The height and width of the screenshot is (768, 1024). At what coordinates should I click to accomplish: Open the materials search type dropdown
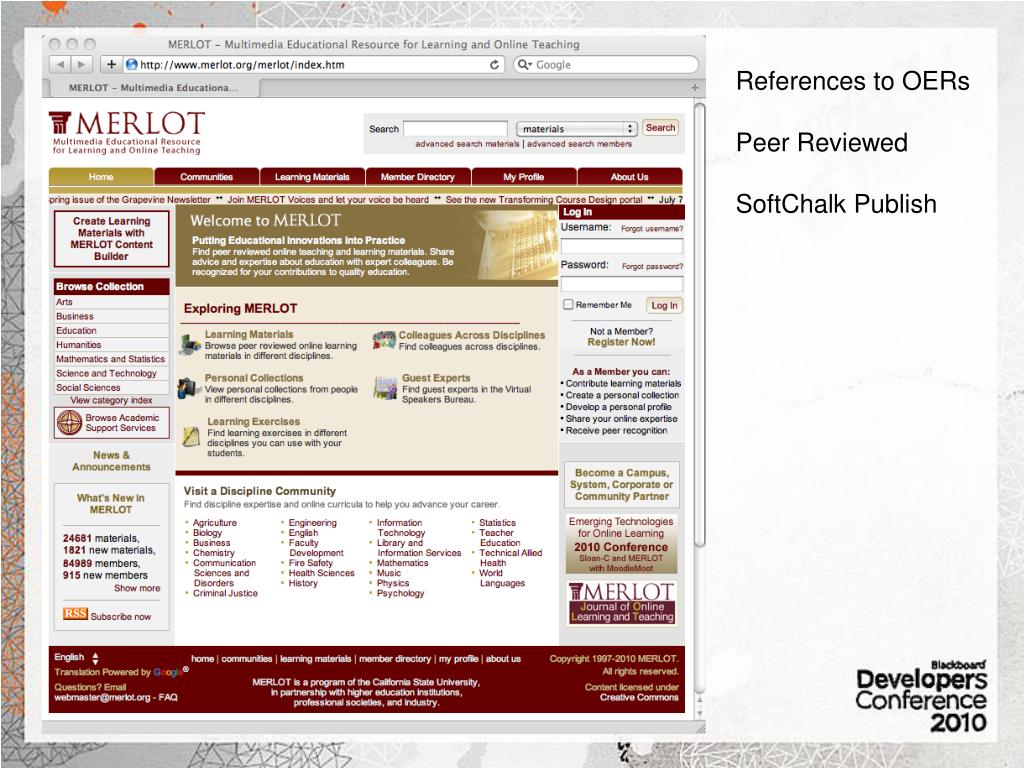pos(576,129)
